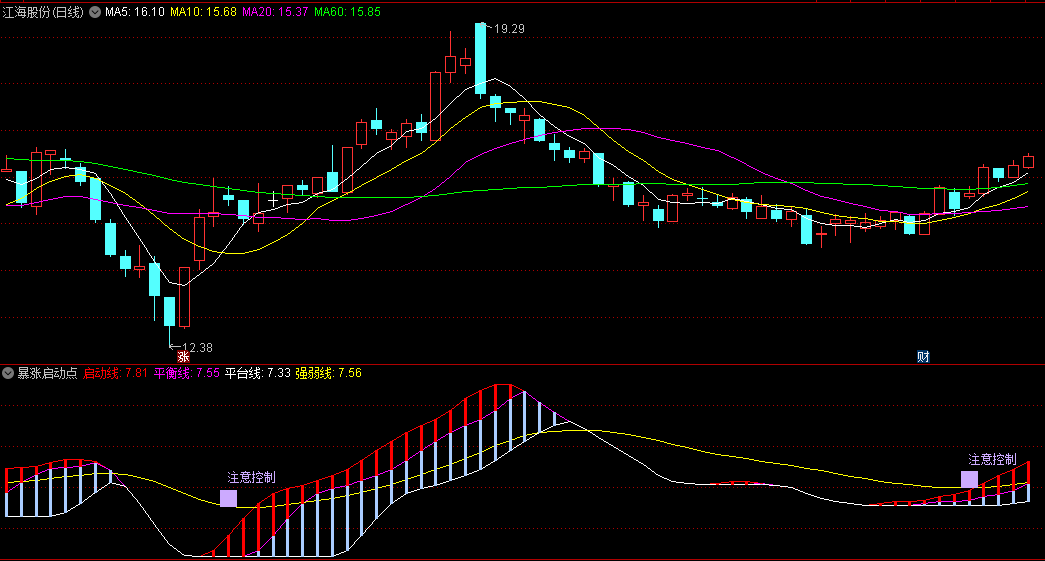Select the MA10 yellow legend label
The image size is (1045, 561).
coord(203,12)
